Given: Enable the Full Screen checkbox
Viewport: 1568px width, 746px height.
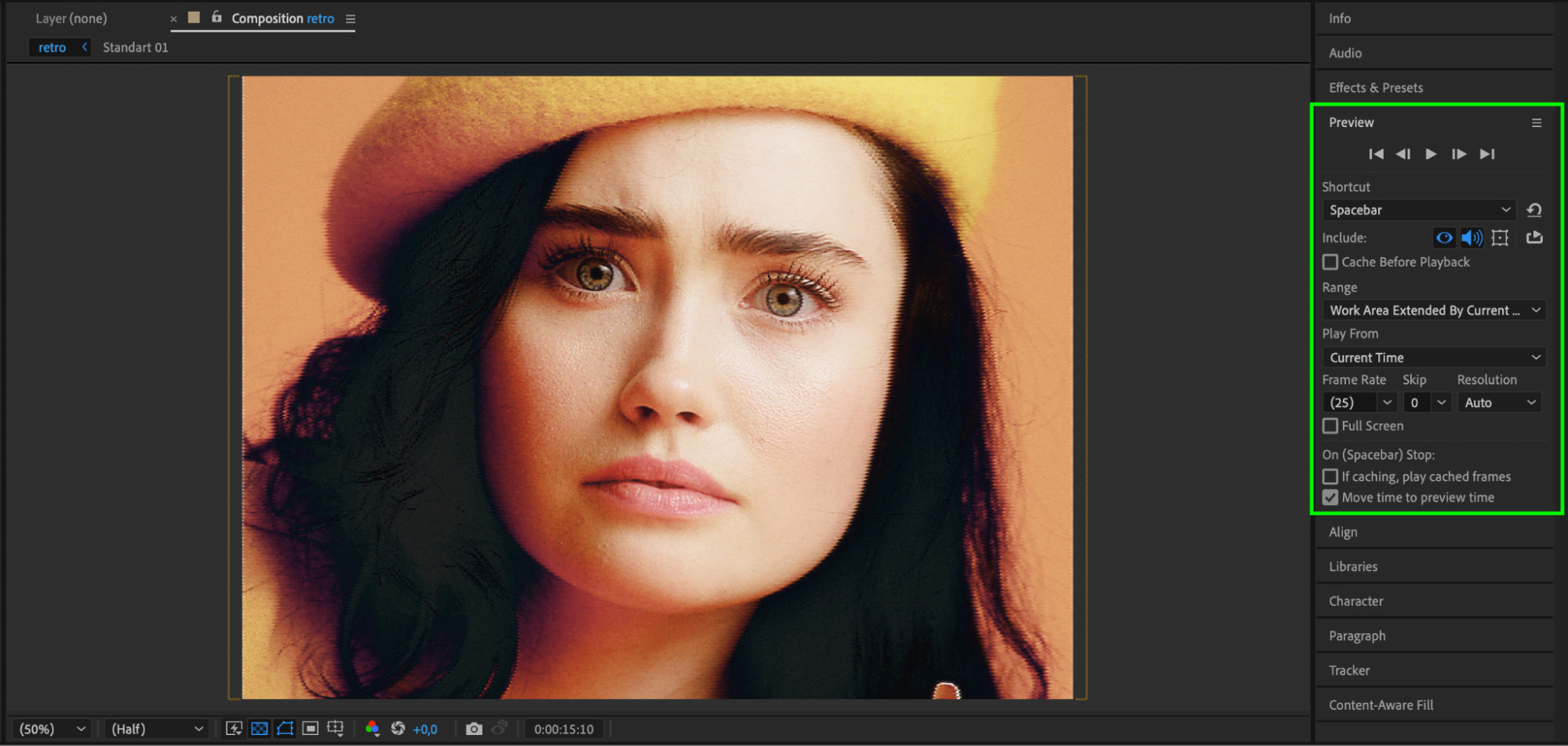Looking at the screenshot, I should pos(1330,426).
